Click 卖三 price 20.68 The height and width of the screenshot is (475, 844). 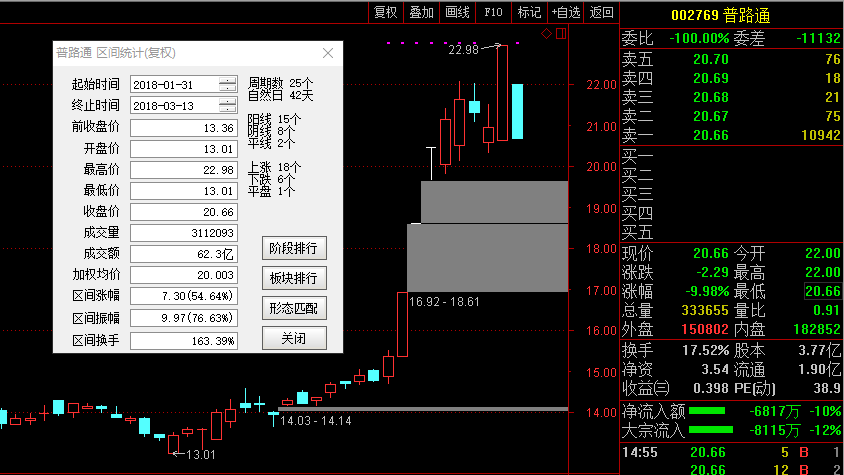point(711,97)
